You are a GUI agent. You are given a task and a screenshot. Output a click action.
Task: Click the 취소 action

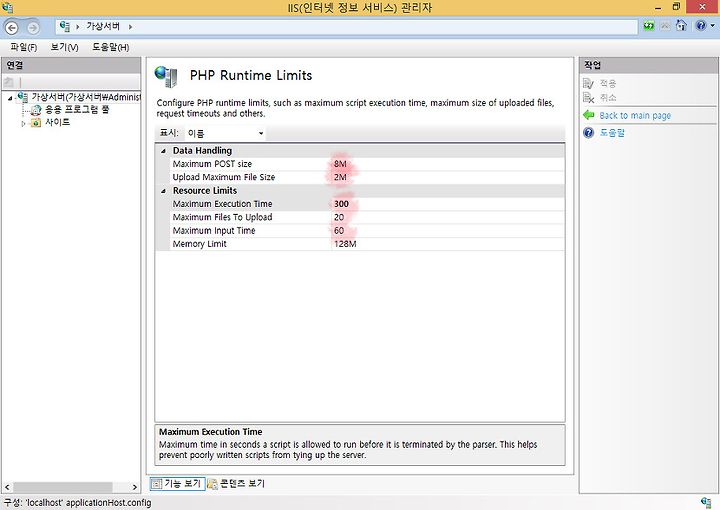pos(608,98)
